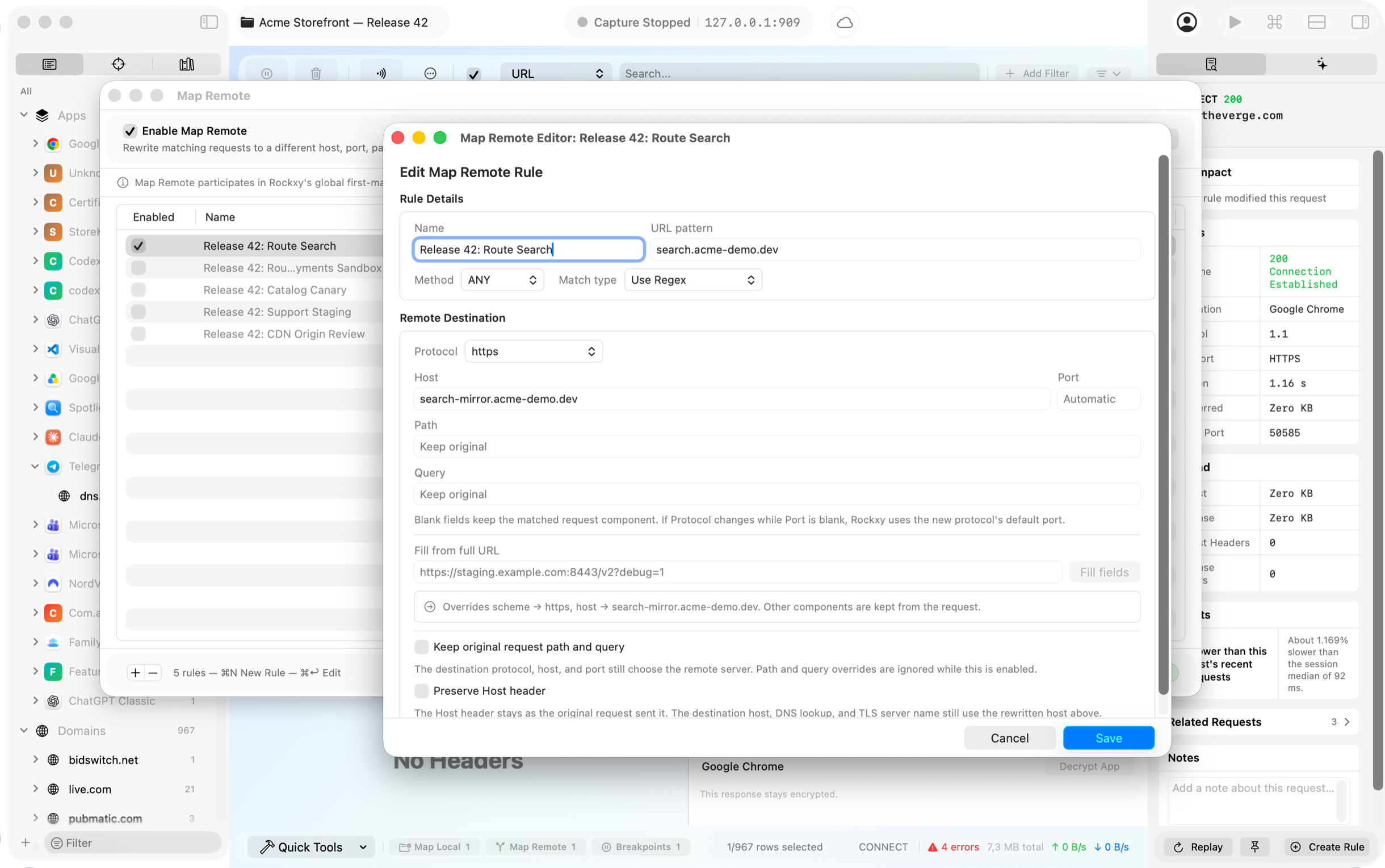
Task: Click the Save button in editor
Action: (x=1109, y=738)
